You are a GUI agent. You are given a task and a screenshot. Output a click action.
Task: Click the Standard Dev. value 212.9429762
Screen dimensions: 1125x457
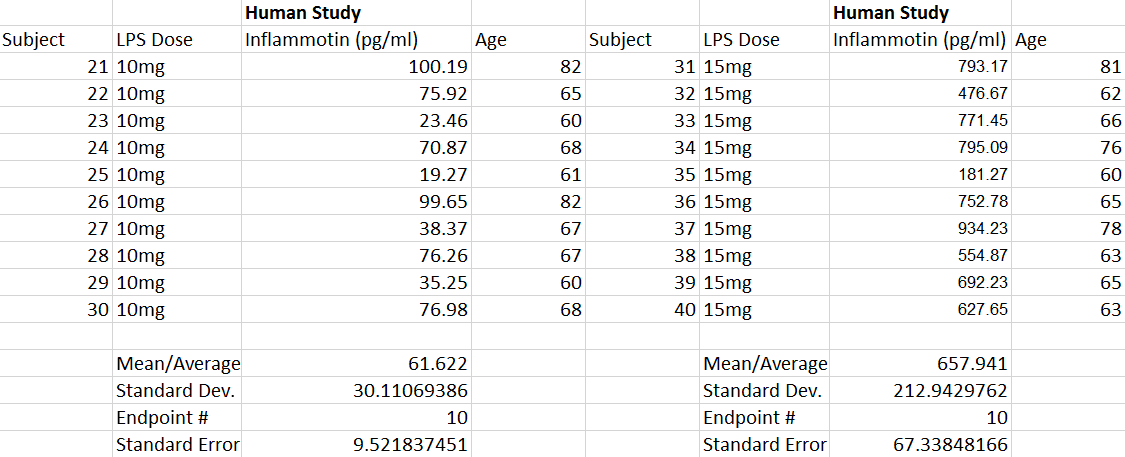(x=949, y=391)
